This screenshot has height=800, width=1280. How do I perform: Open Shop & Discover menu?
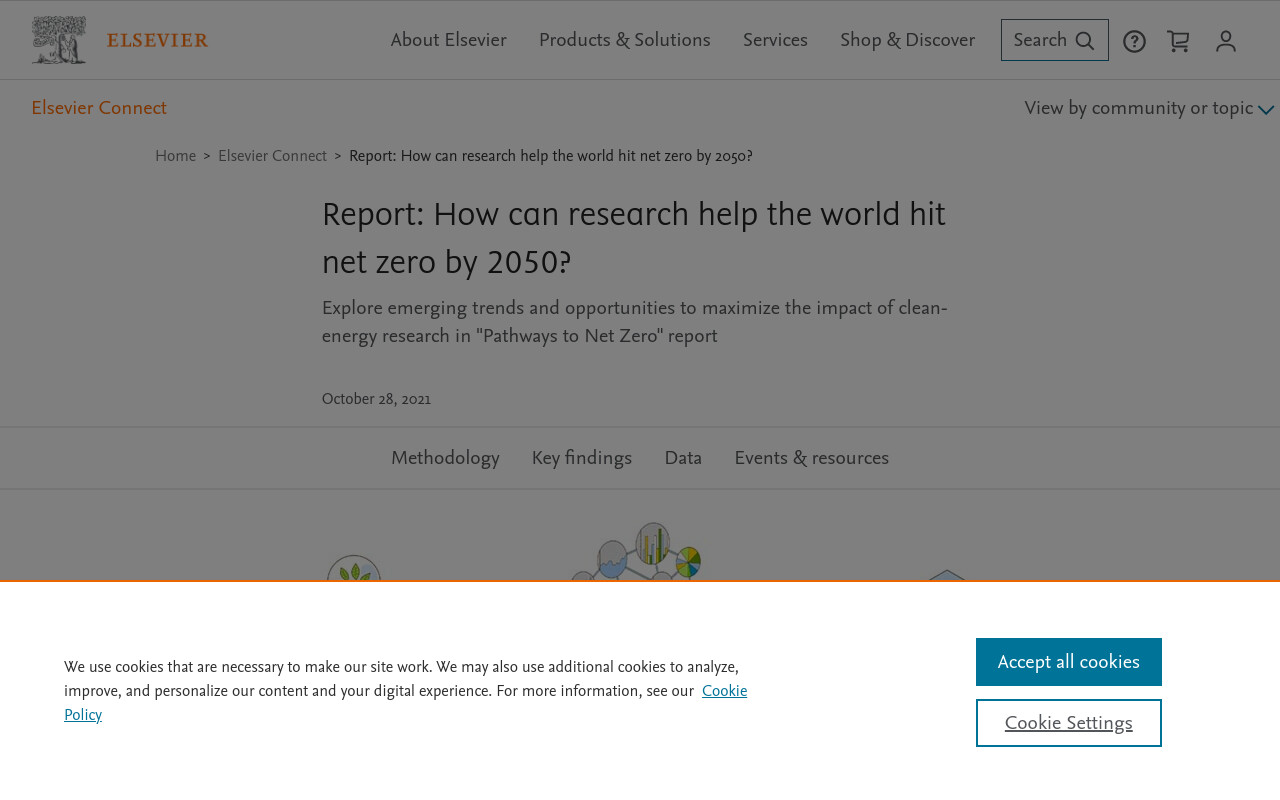point(907,40)
